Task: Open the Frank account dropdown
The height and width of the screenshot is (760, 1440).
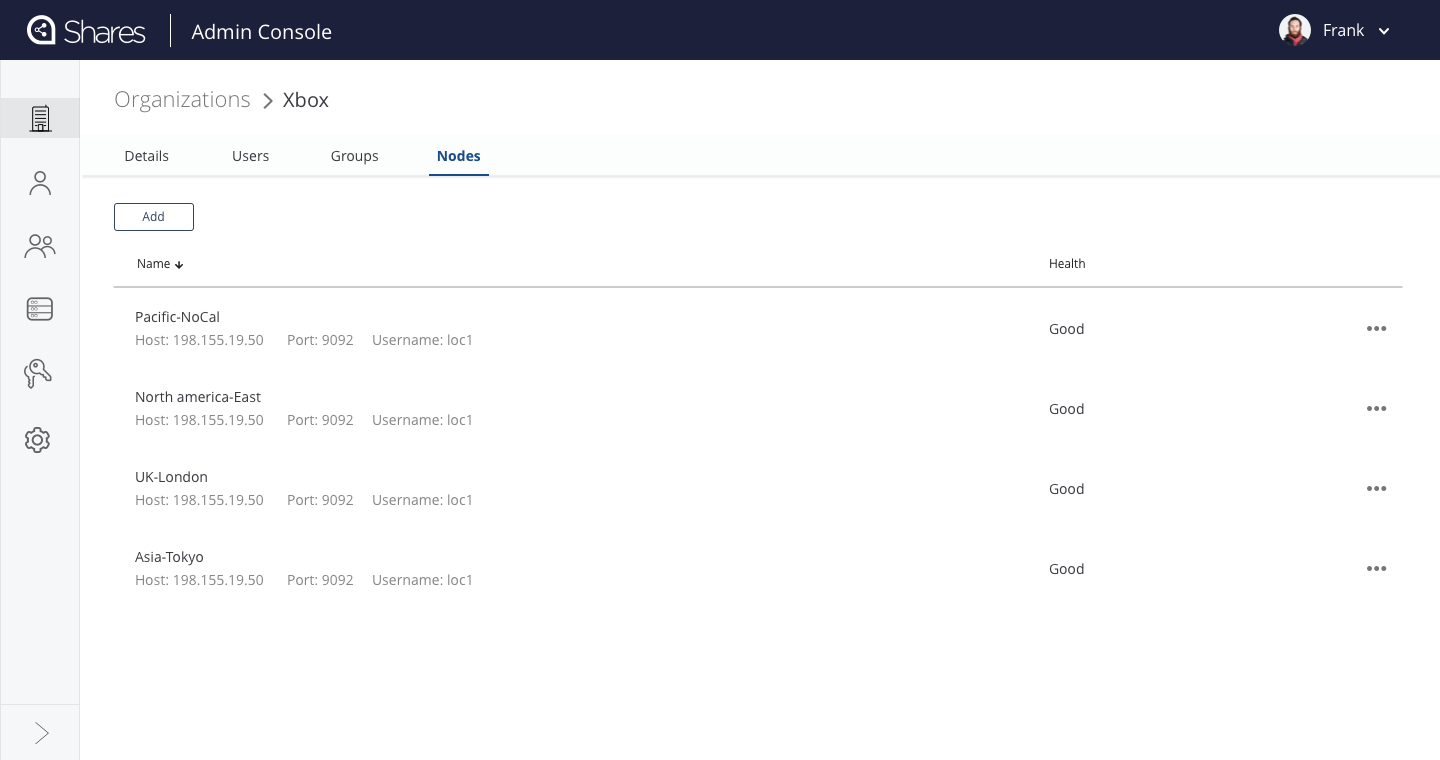Action: pyautogui.click(x=1384, y=31)
